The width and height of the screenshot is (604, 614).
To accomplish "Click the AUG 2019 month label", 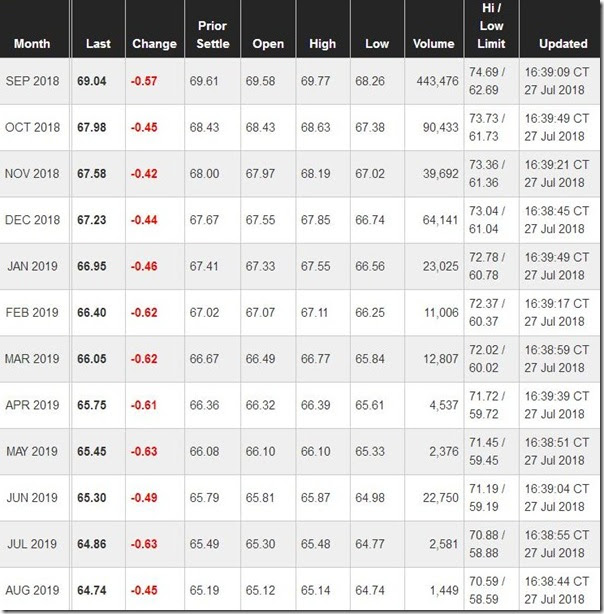I will (x=32, y=590).
